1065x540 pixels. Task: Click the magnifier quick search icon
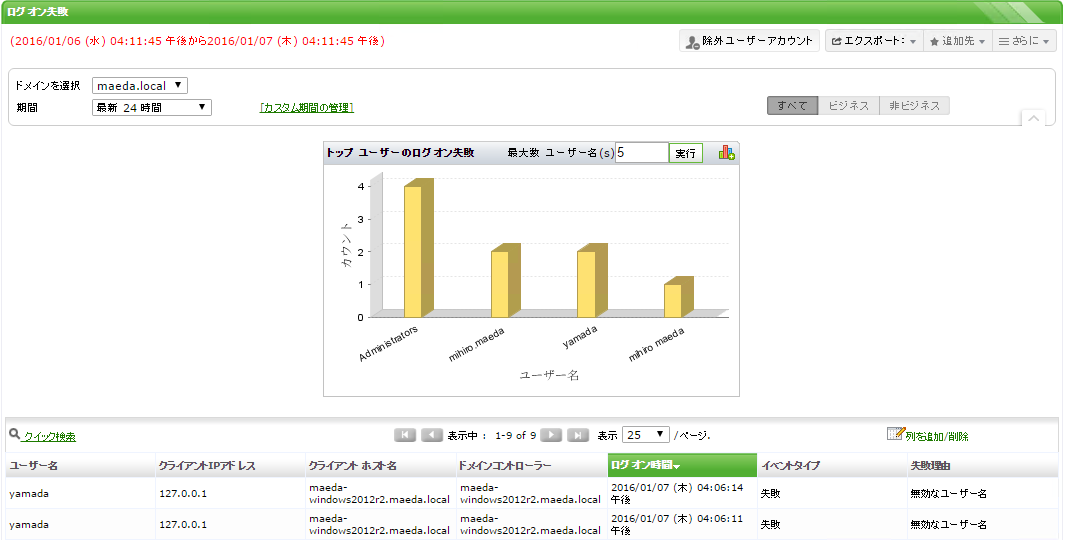point(14,433)
